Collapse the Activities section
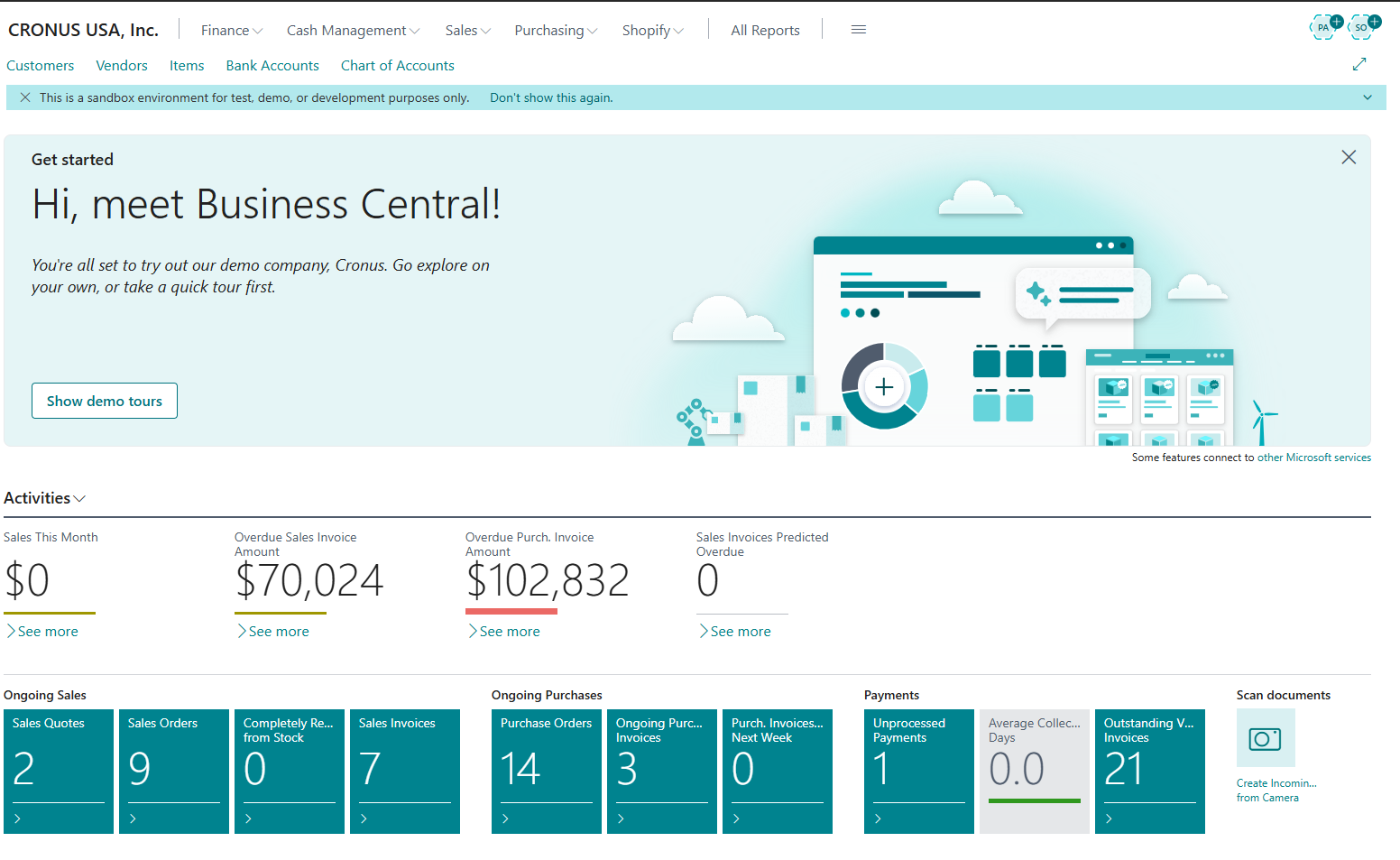Viewport: 1400px width, 860px height. pos(79,498)
